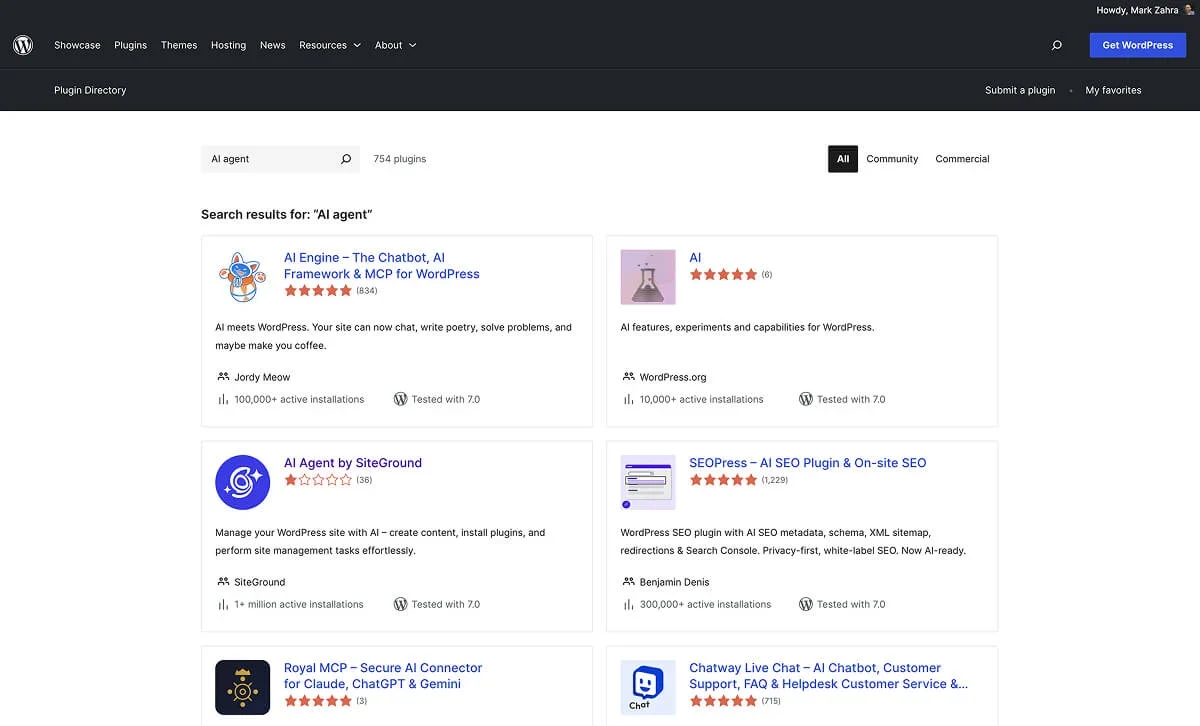
Task: Open News in the top navigation
Action: pyautogui.click(x=273, y=45)
